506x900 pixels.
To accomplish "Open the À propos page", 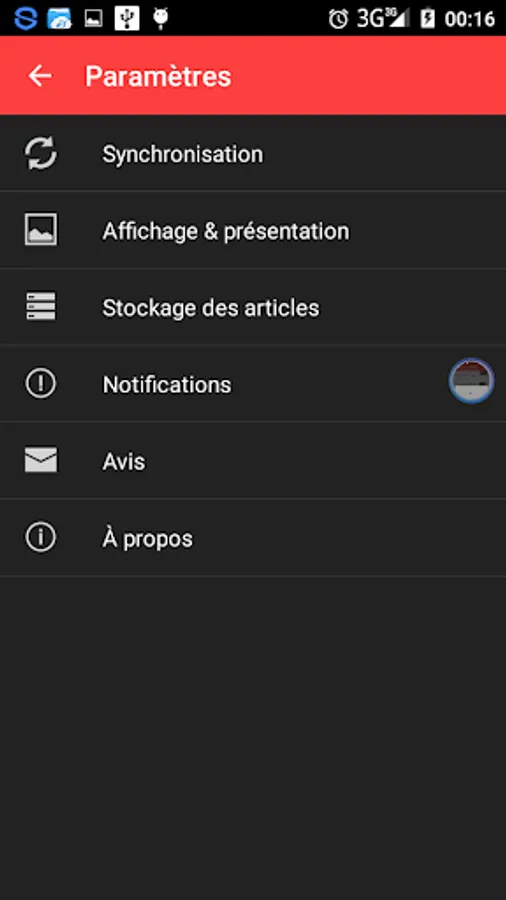I will point(253,538).
